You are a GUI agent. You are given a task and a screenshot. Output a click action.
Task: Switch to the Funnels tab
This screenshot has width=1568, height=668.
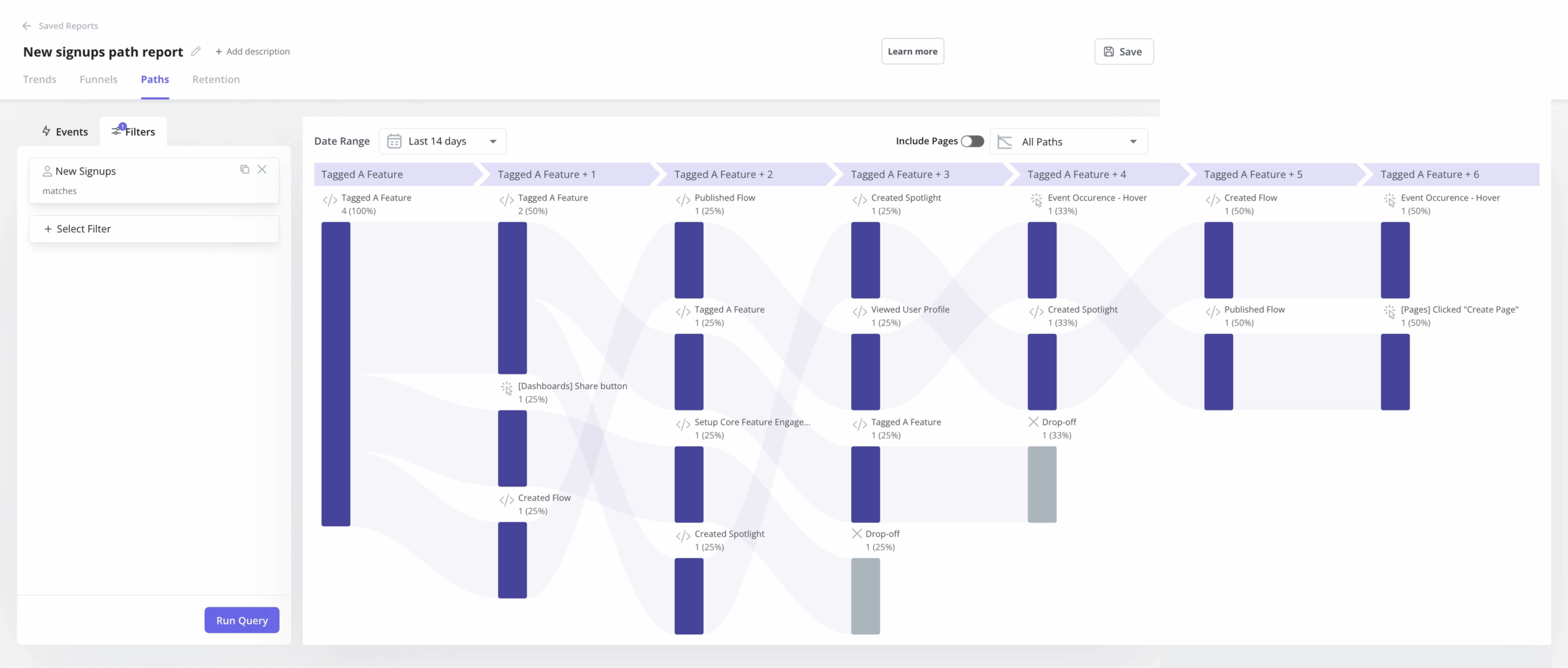coord(98,79)
